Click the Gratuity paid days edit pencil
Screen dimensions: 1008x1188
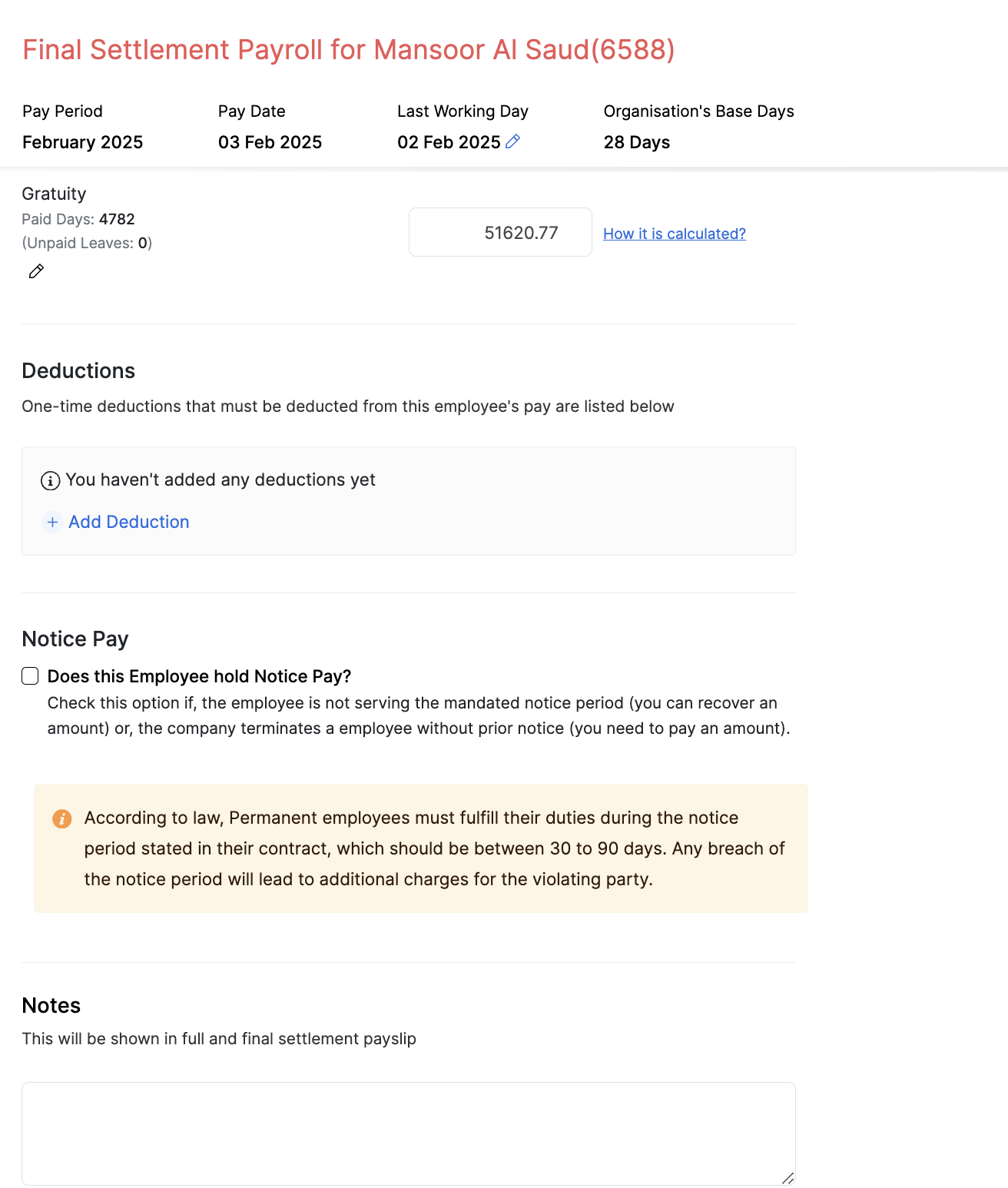36,271
